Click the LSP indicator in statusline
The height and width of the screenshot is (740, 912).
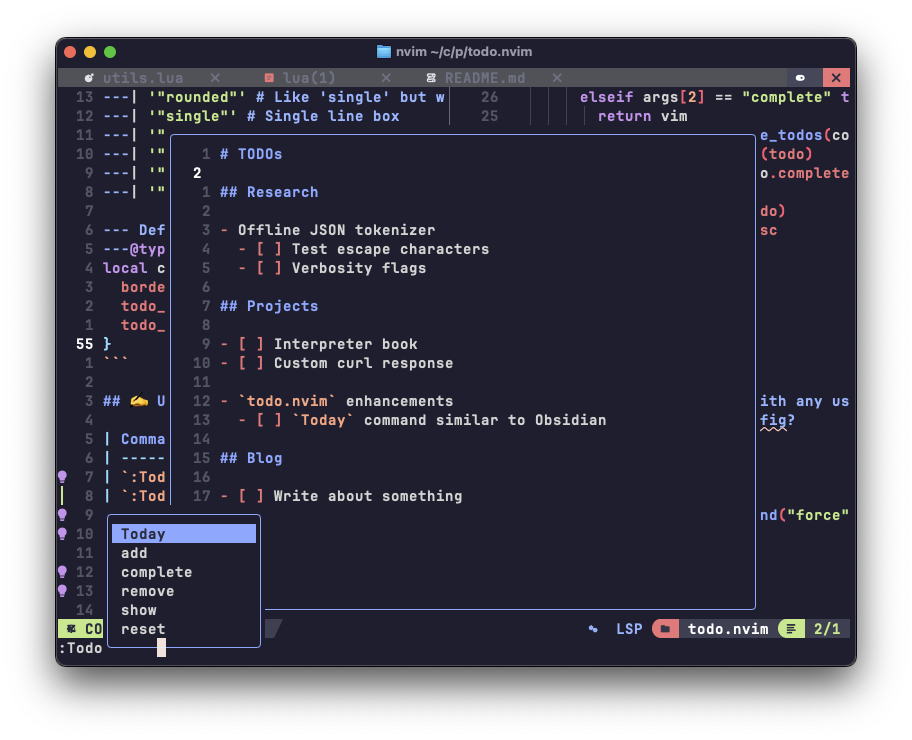(x=629, y=629)
